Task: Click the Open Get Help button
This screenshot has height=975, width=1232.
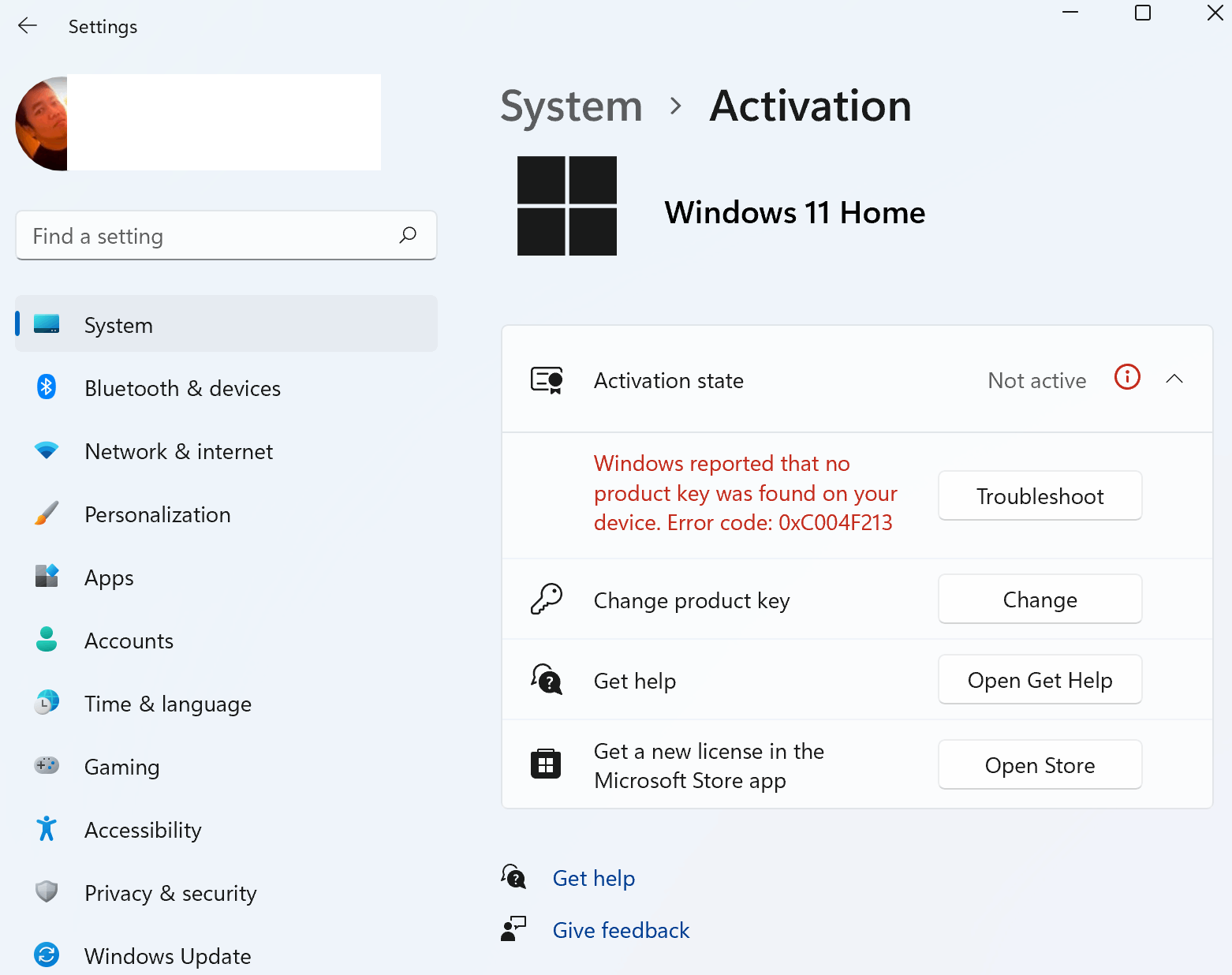Action: 1040,679
